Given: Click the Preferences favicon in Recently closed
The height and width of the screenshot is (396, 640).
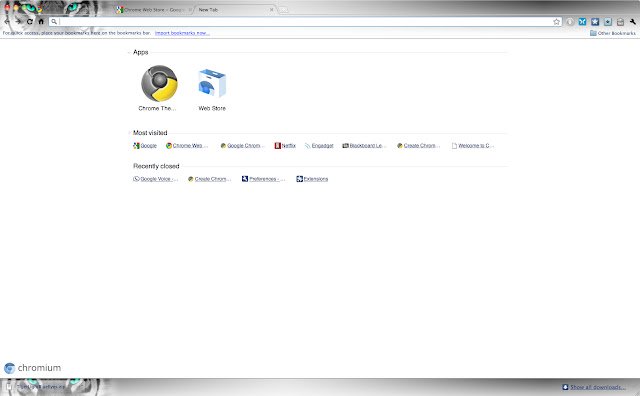Looking at the screenshot, I should point(245,179).
